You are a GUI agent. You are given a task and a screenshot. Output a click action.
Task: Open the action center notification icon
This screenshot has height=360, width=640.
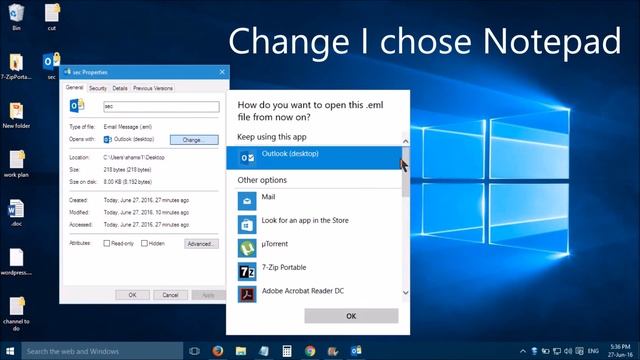(x=579, y=351)
